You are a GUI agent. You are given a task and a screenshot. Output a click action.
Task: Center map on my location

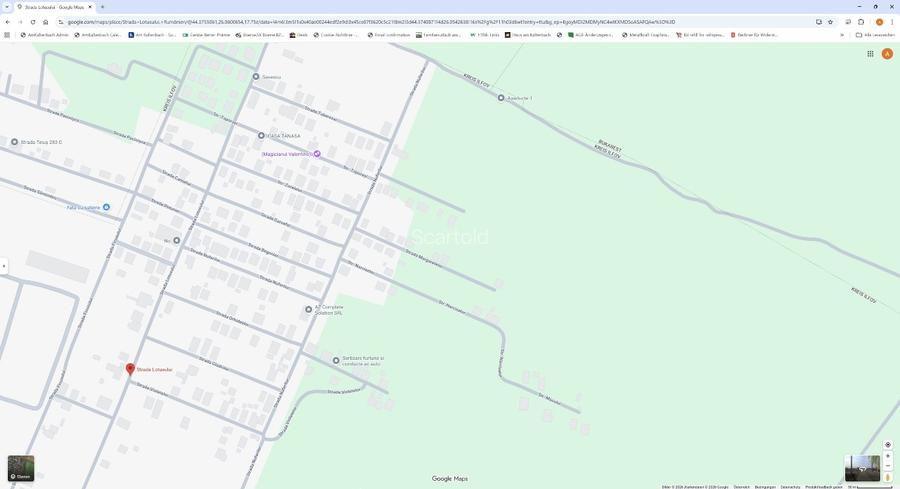[x=887, y=444]
